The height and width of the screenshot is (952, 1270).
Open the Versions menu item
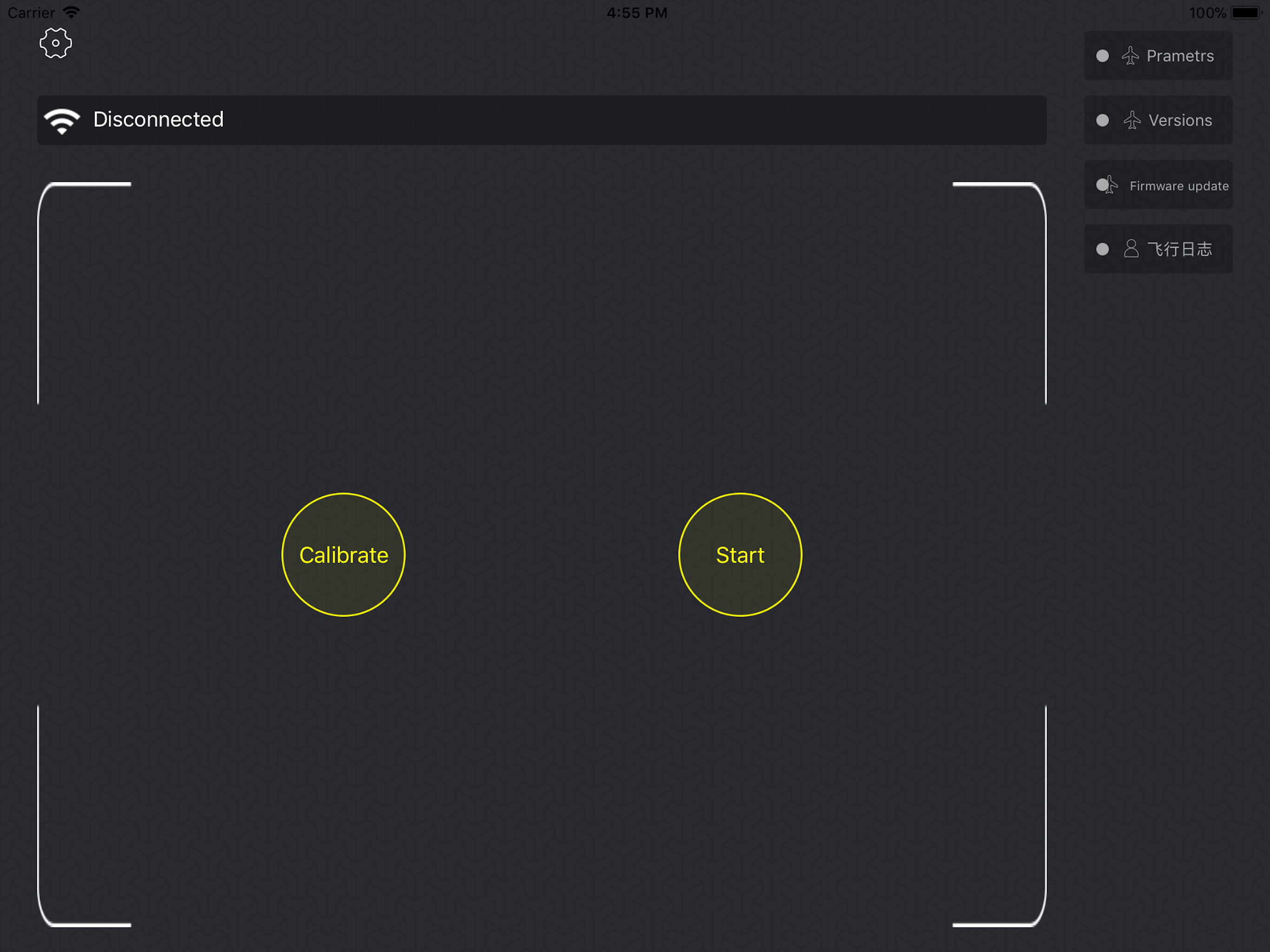(x=1180, y=120)
